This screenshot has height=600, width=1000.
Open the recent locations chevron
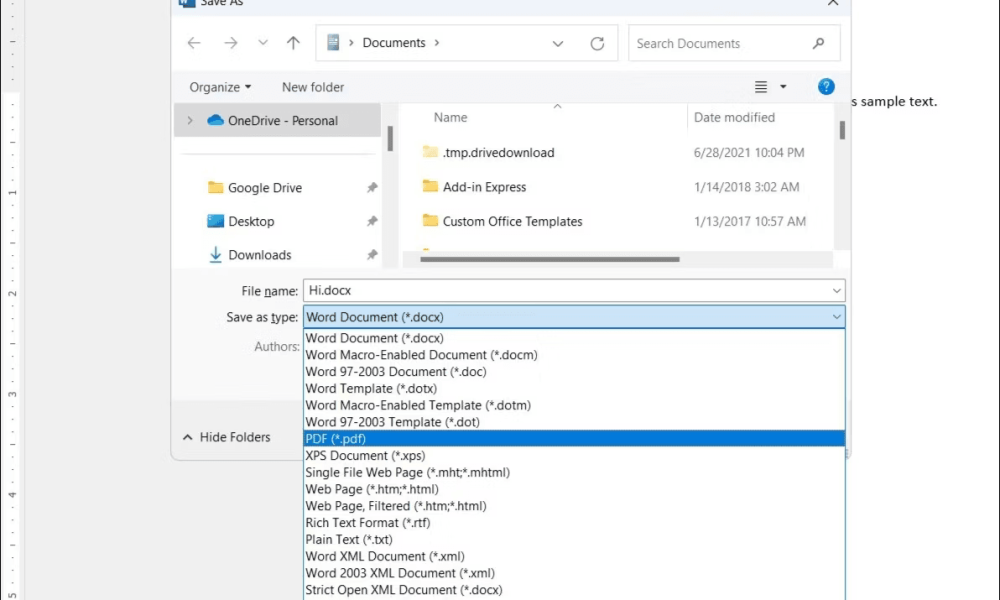tap(263, 43)
